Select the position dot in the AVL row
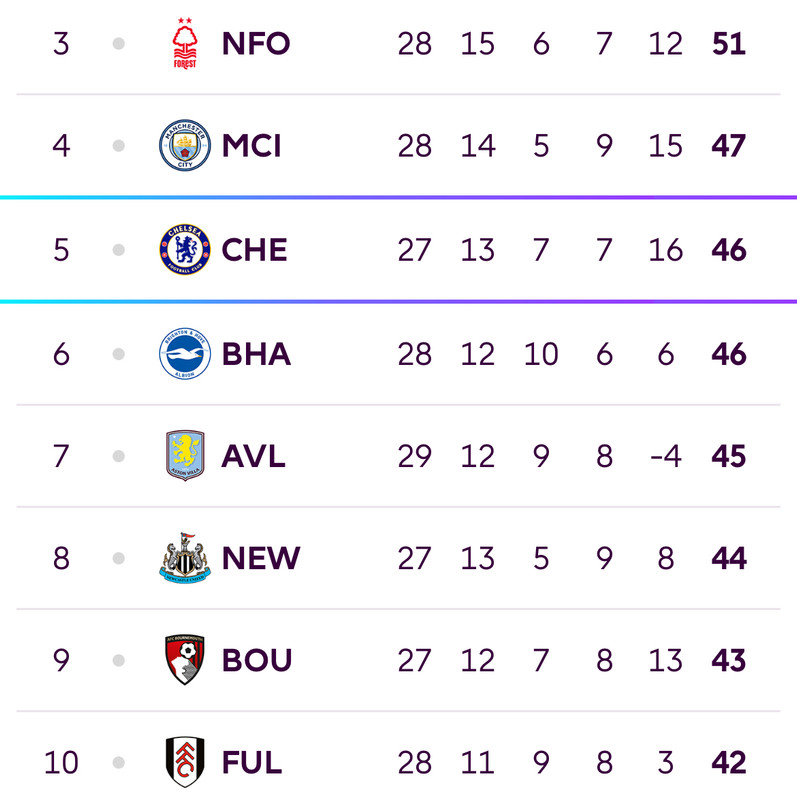 click(118, 456)
